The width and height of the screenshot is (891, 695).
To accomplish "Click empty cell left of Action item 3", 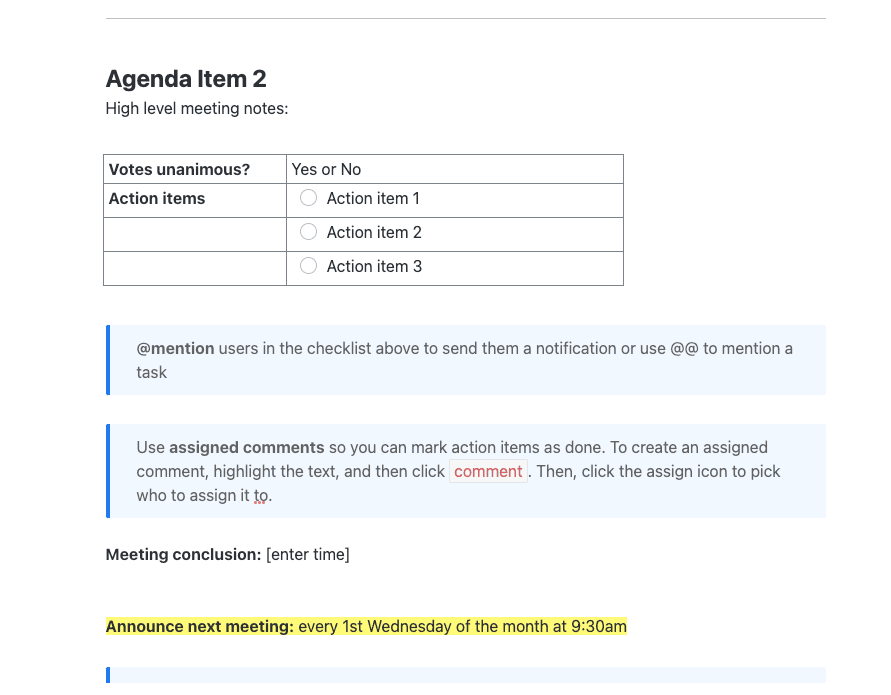I will (195, 267).
